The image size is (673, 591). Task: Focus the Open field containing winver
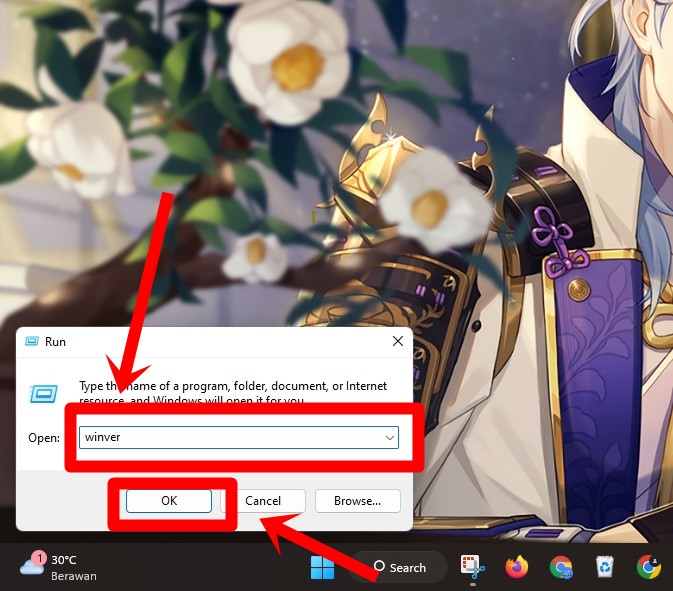pos(239,437)
